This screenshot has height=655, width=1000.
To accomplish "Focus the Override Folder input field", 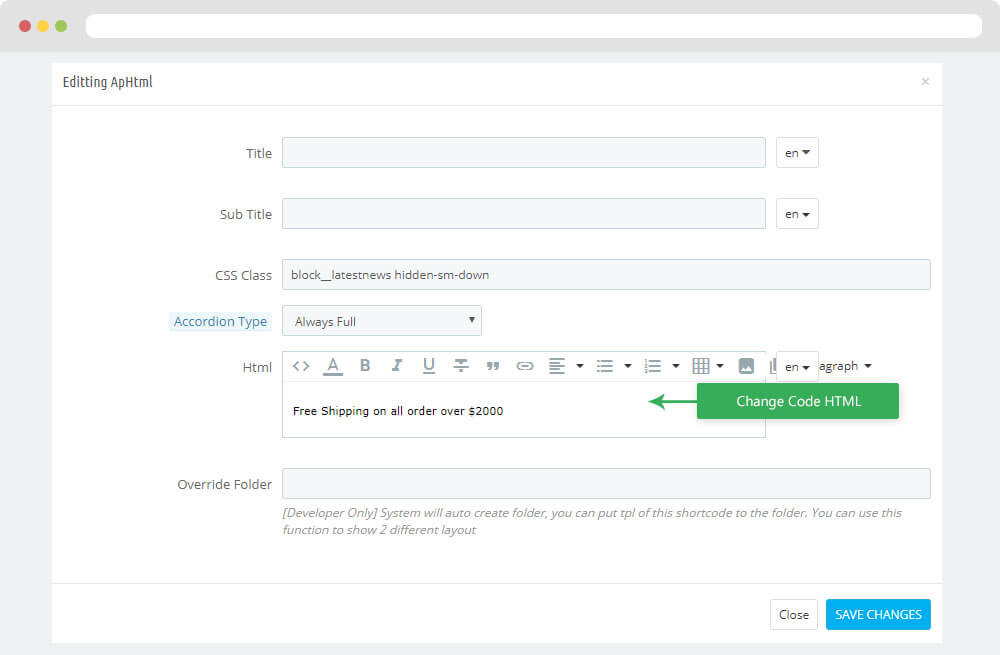I will [607, 484].
